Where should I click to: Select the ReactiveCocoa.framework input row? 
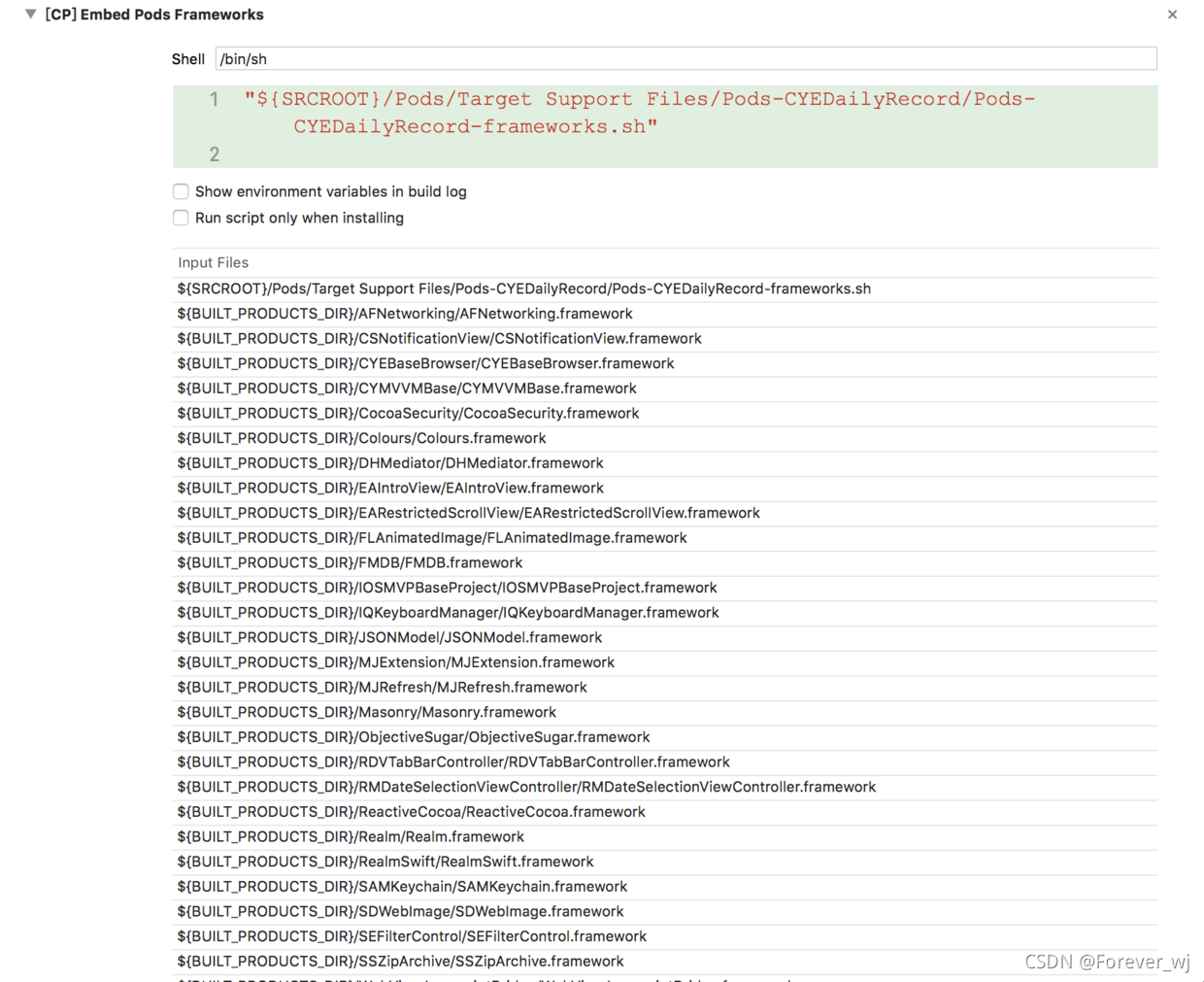(x=665, y=812)
